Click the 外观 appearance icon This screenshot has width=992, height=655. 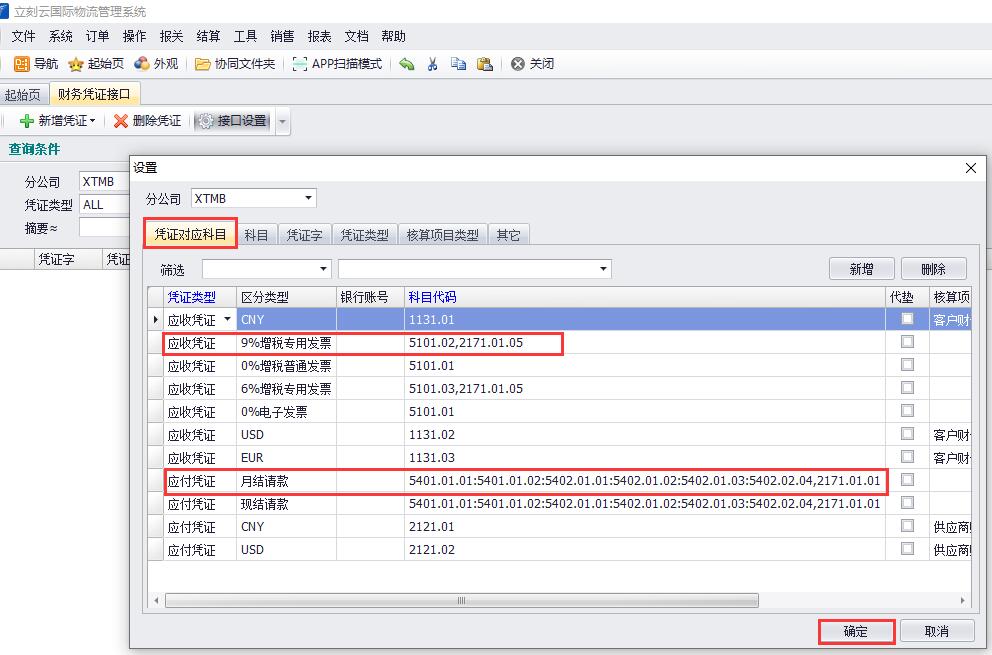[x=142, y=64]
